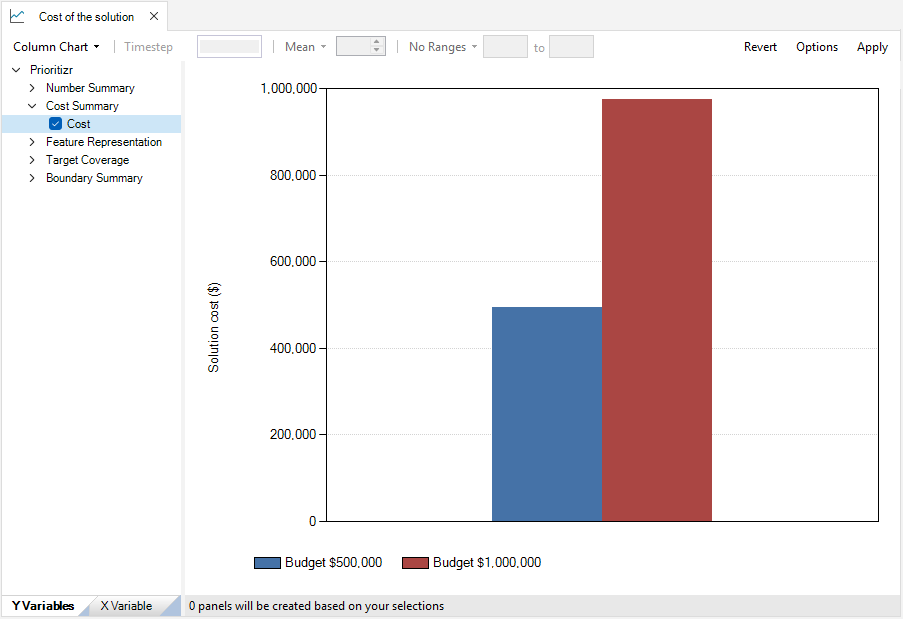Image resolution: width=903 pixels, height=619 pixels.
Task: Uncheck the Cost checkbox
Action: (56, 124)
